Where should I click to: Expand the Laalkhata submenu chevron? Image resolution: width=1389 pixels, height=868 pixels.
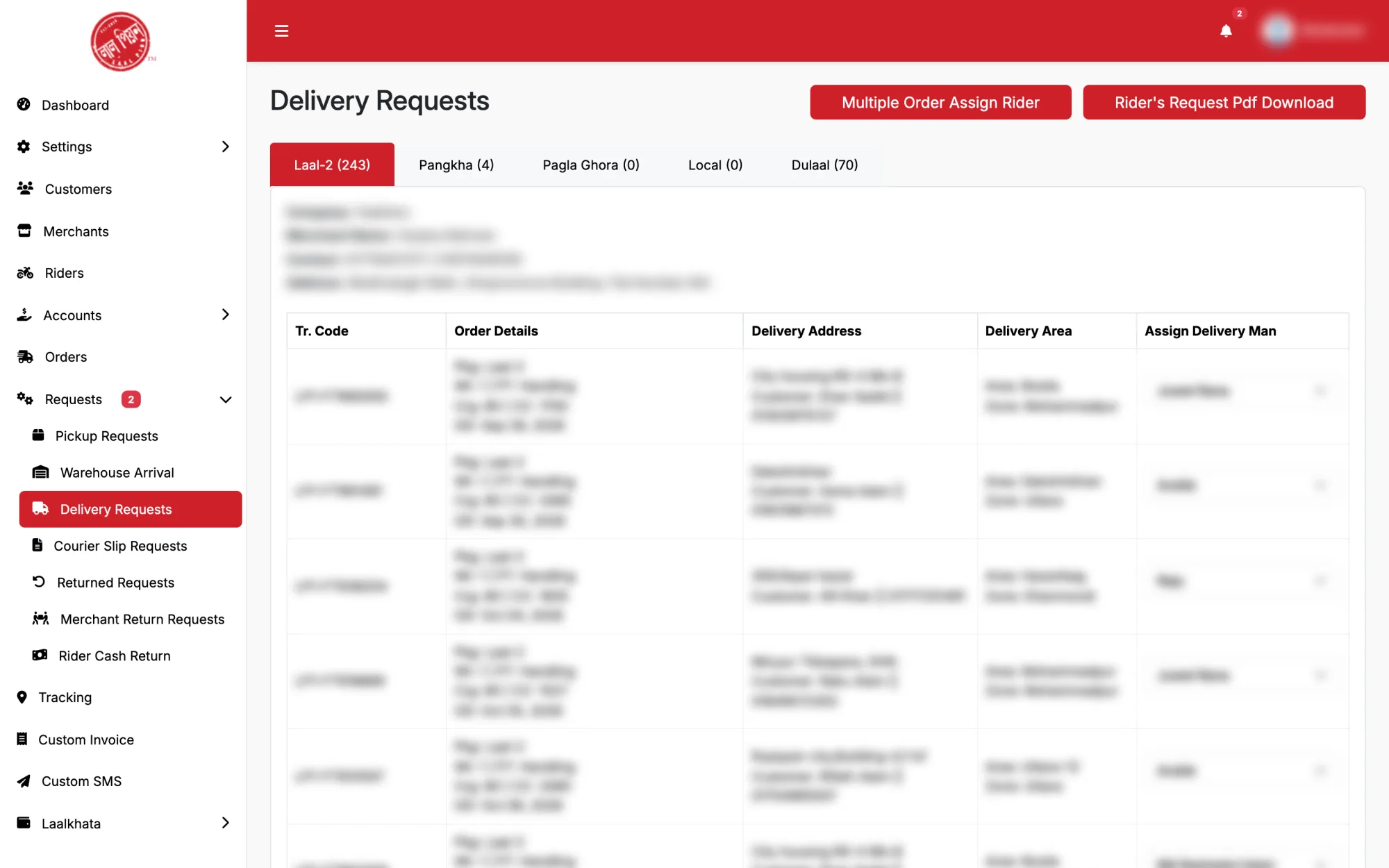click(225, 823)
